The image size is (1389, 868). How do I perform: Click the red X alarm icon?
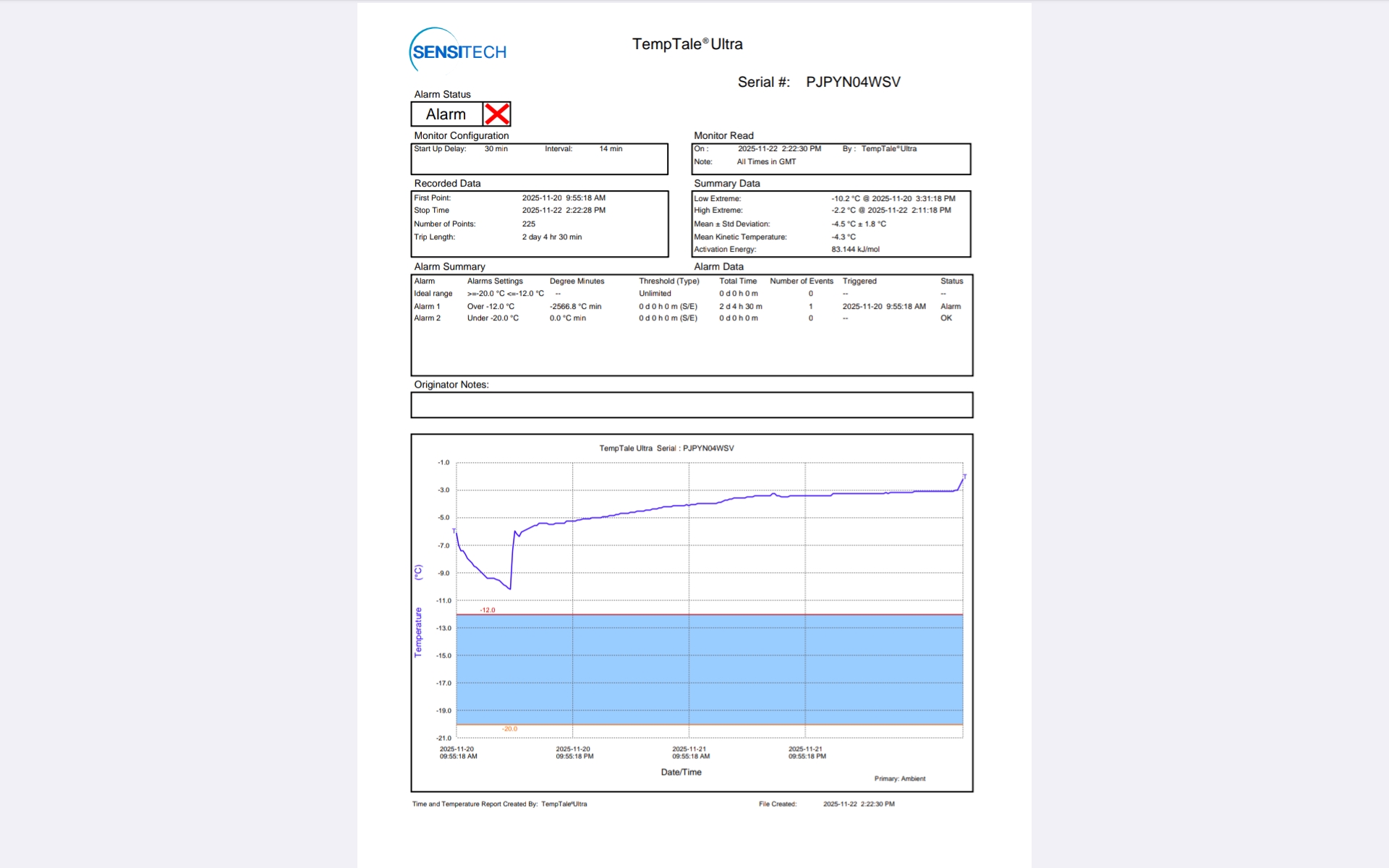496,114
